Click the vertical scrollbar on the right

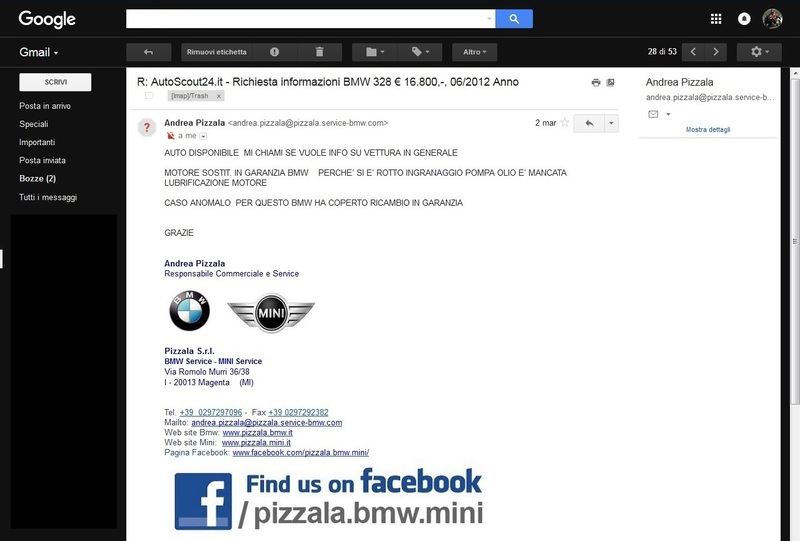tap(794, 240)
